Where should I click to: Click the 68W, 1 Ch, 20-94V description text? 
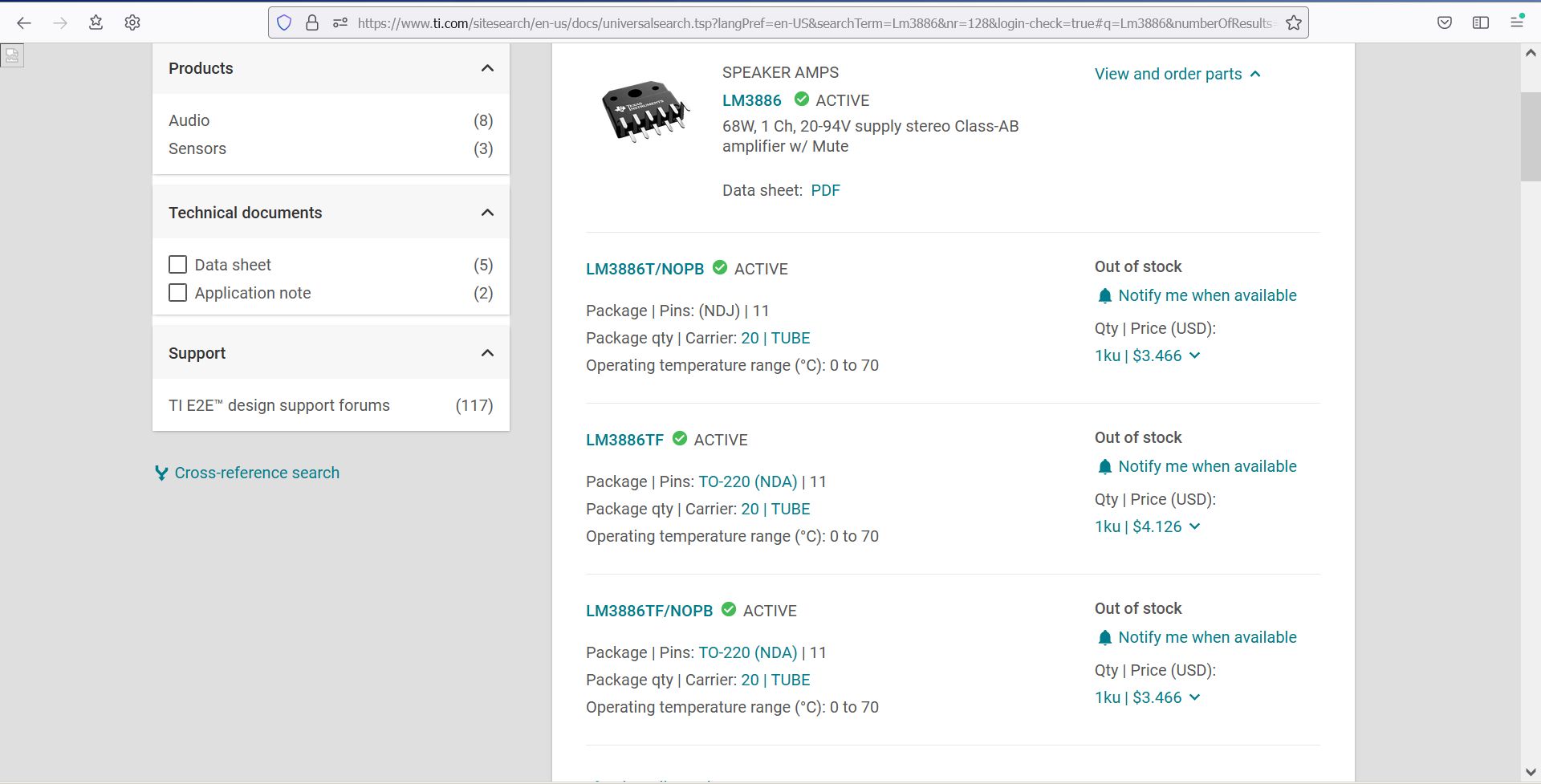(870, 136)
